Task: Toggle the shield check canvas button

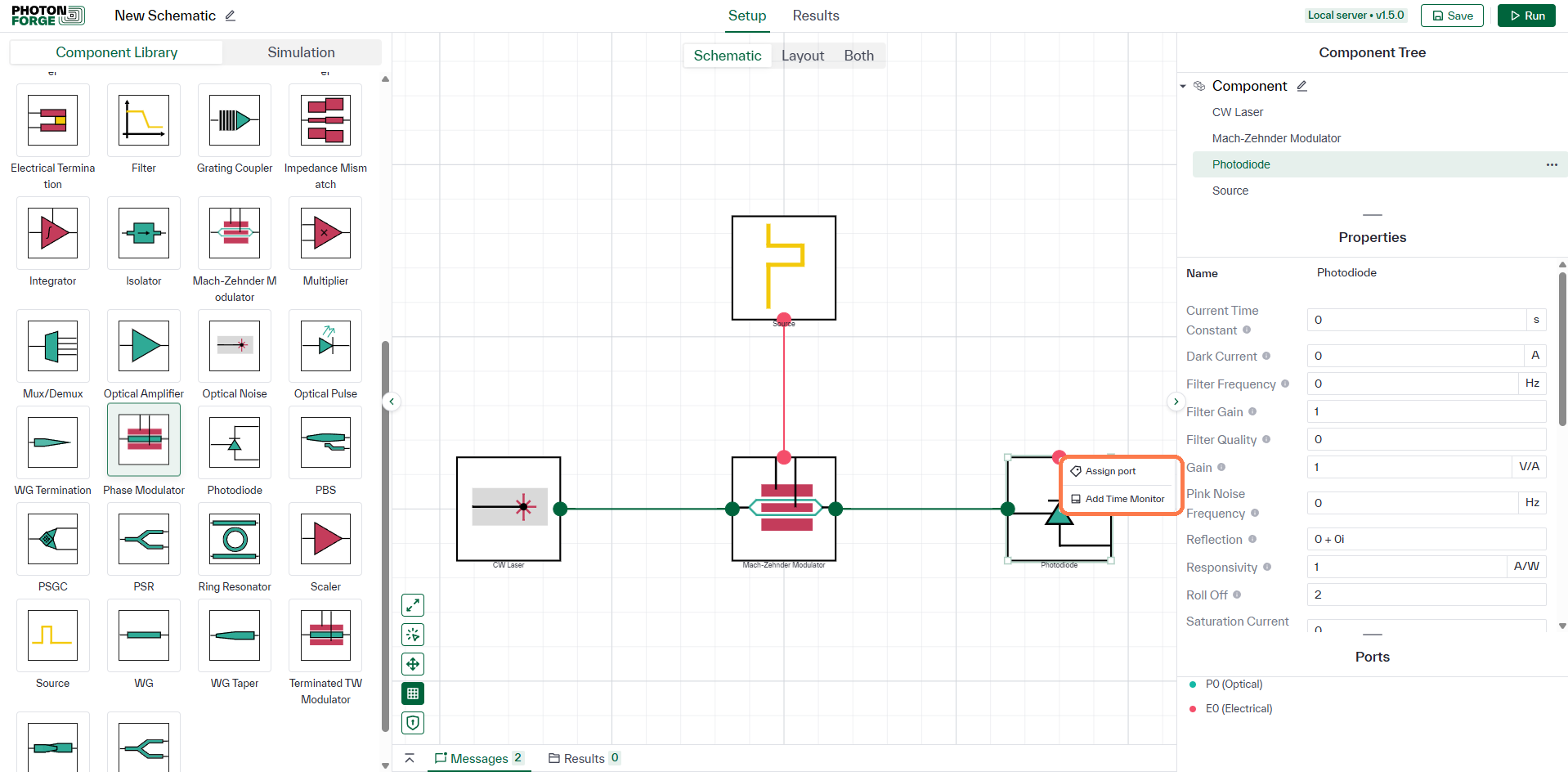Action: (x=413, y=723)
